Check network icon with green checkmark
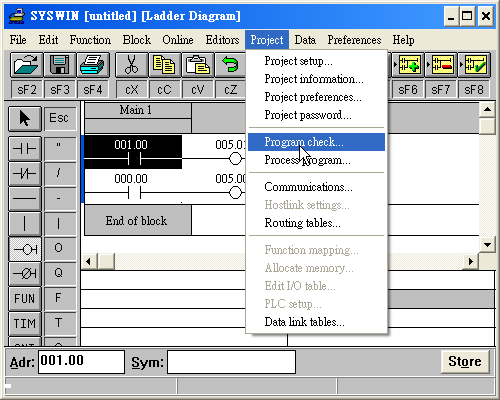This screenshot has width=500, height=400. click(x=474, y=64)
